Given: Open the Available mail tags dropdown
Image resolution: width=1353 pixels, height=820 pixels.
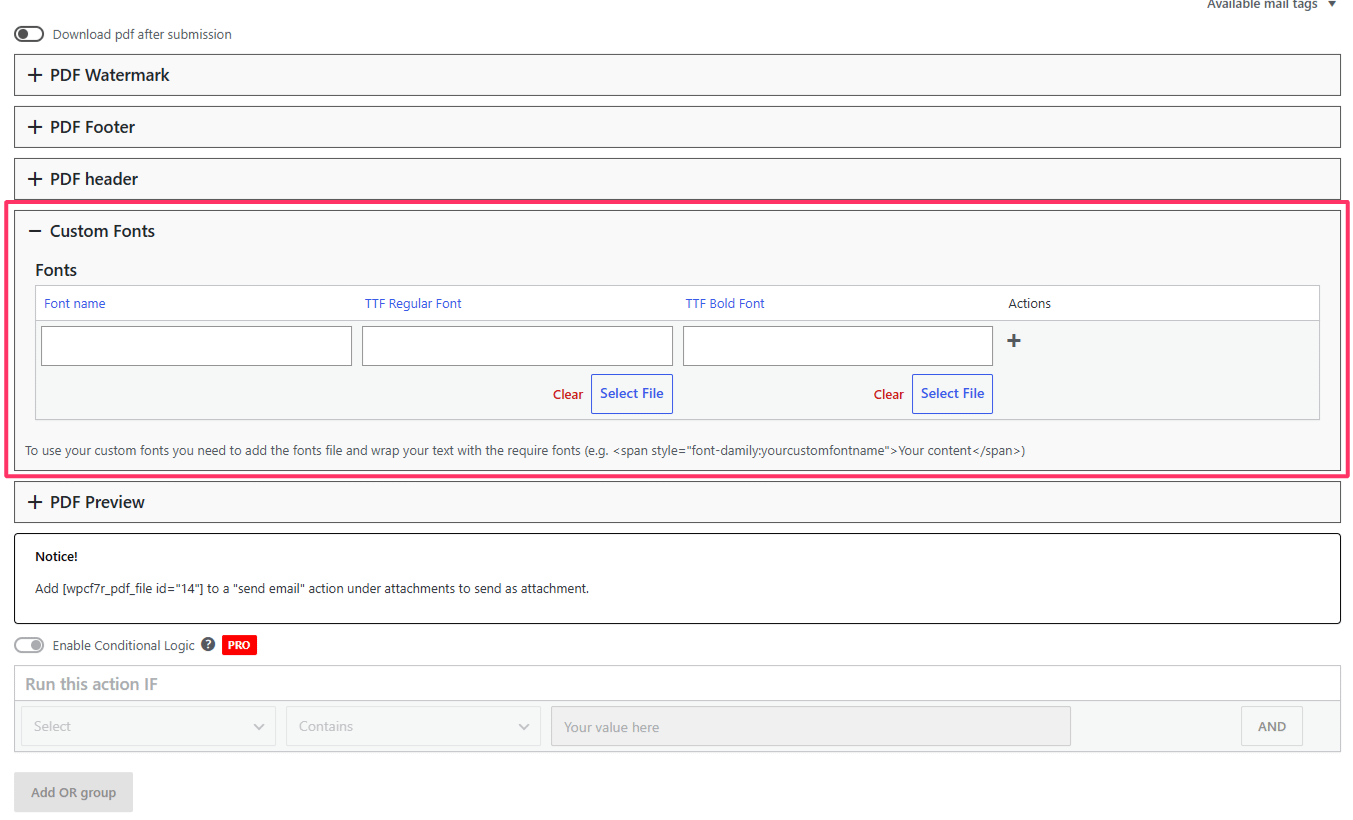Looking at the screenshot, I should click(1271, 5).
